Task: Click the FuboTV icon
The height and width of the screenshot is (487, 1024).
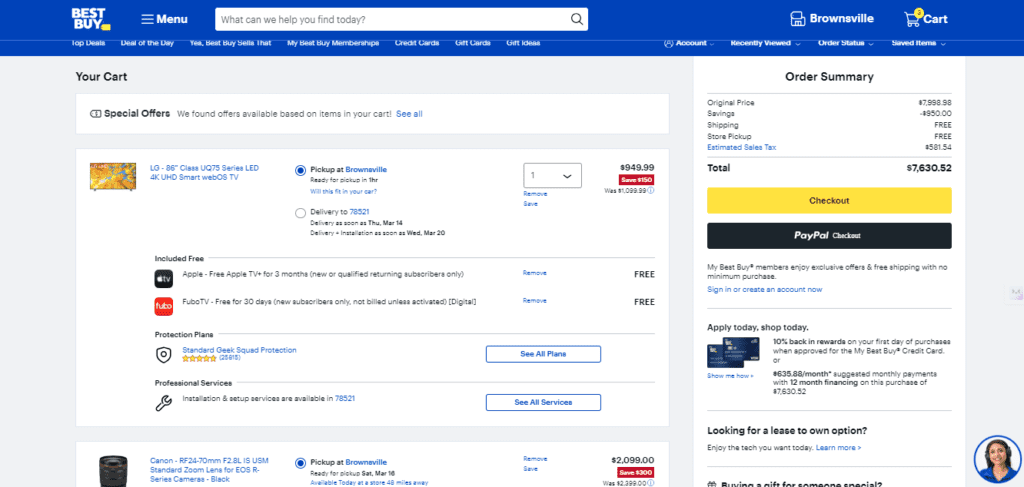Action: tap(164, 306)
